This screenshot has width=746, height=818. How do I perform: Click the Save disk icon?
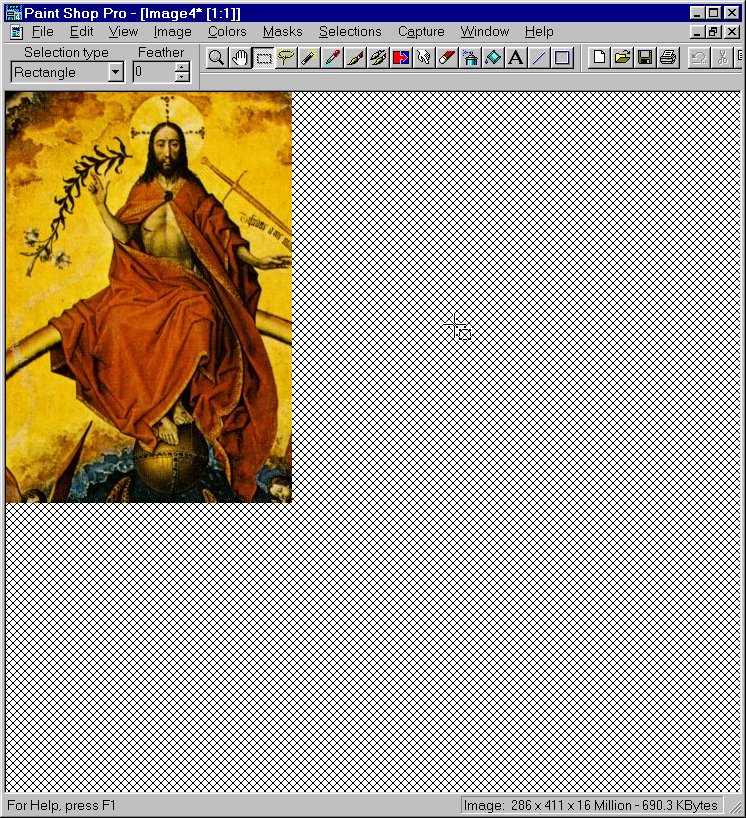[645, 58]
